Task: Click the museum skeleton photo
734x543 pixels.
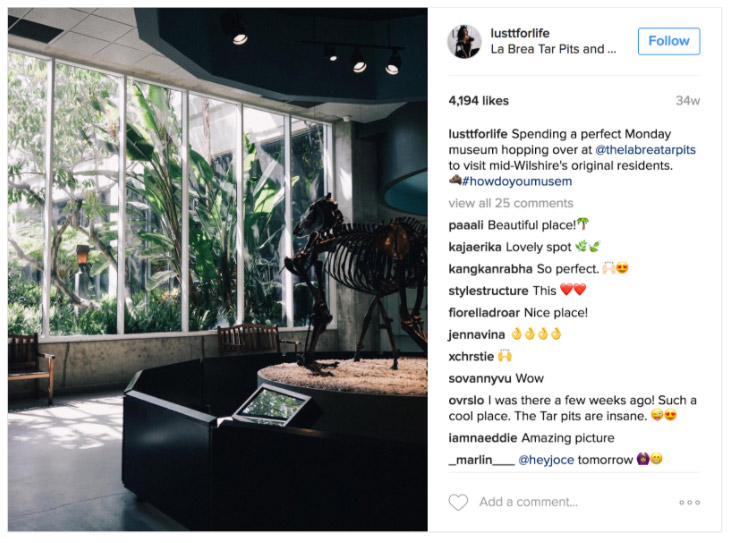Action: [x=218, y=269]
